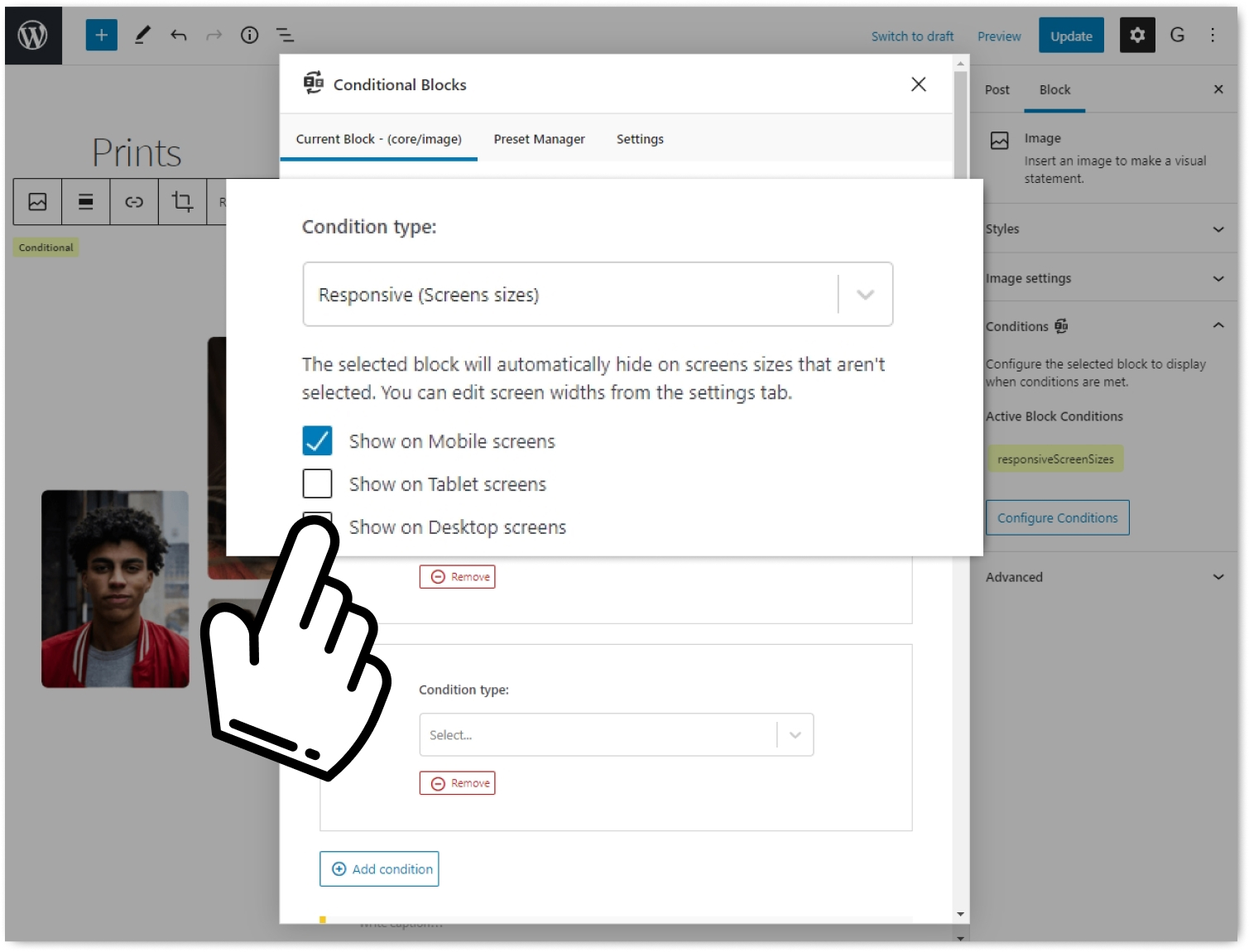Open the Settings tab in Conditional Blocks
The width and height of the screenshot is (1249, 952).
click(x=640, y=139)
